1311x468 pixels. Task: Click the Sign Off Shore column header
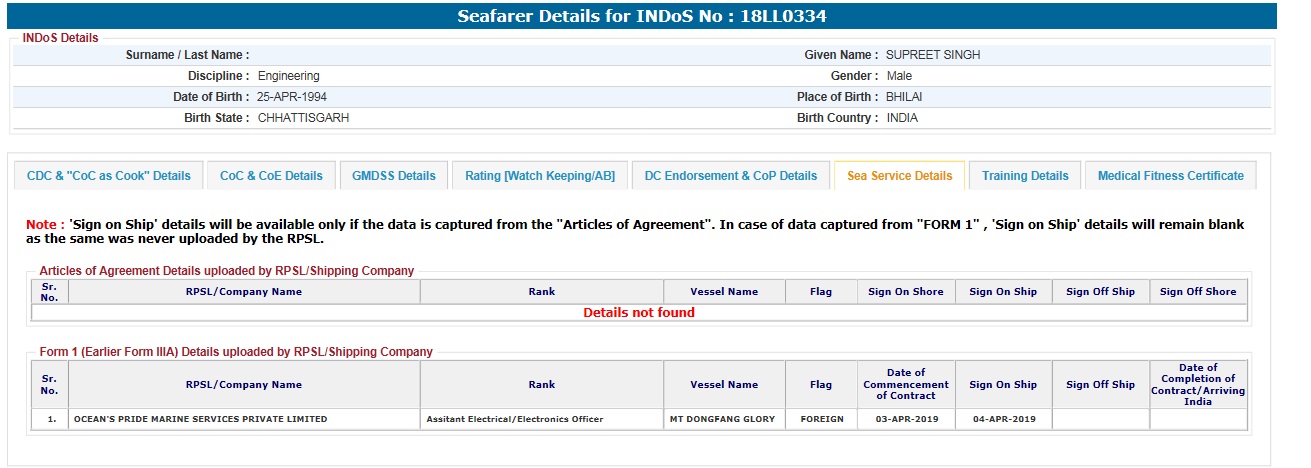coord(1198,292)
